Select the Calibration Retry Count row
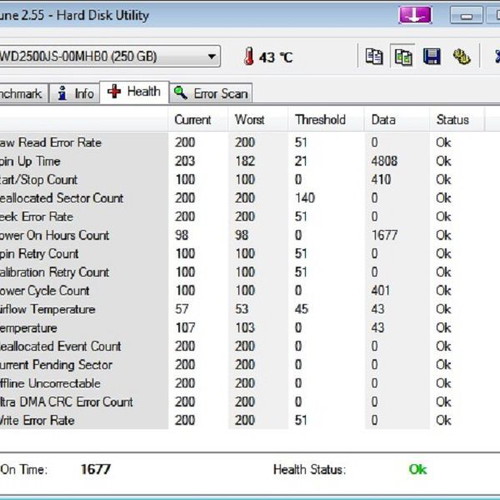Screen dimensions: 500x500 click(242, 272)
